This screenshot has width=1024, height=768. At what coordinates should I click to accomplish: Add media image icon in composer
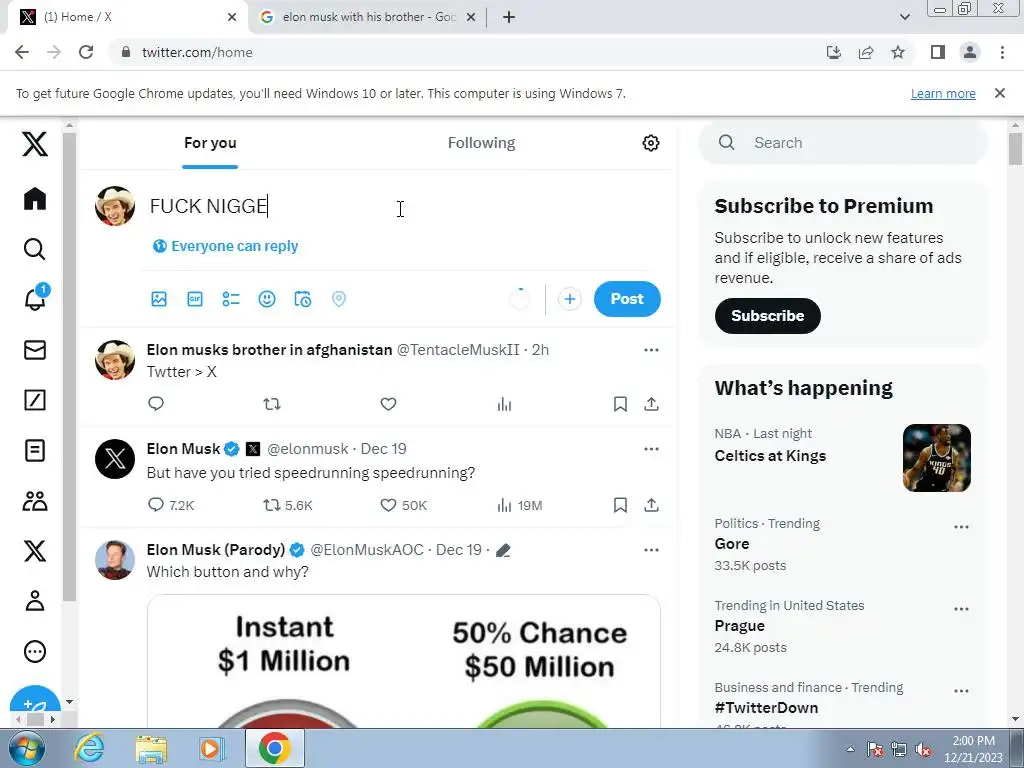pyautogui.click(x=159, y=299)
